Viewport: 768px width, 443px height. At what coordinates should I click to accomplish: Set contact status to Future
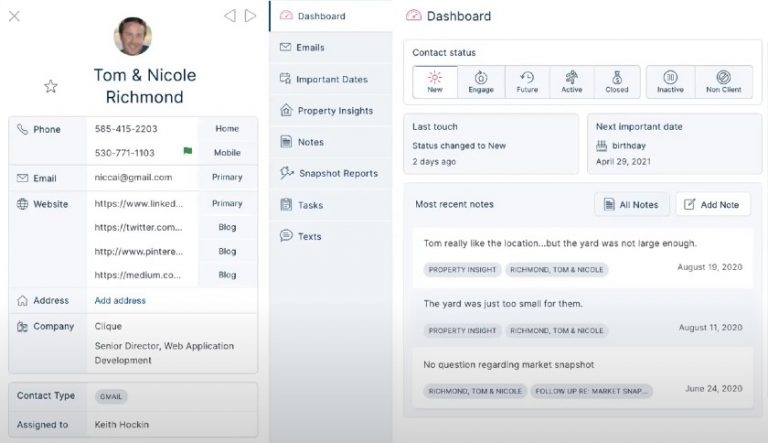click(x=527, y=82)
